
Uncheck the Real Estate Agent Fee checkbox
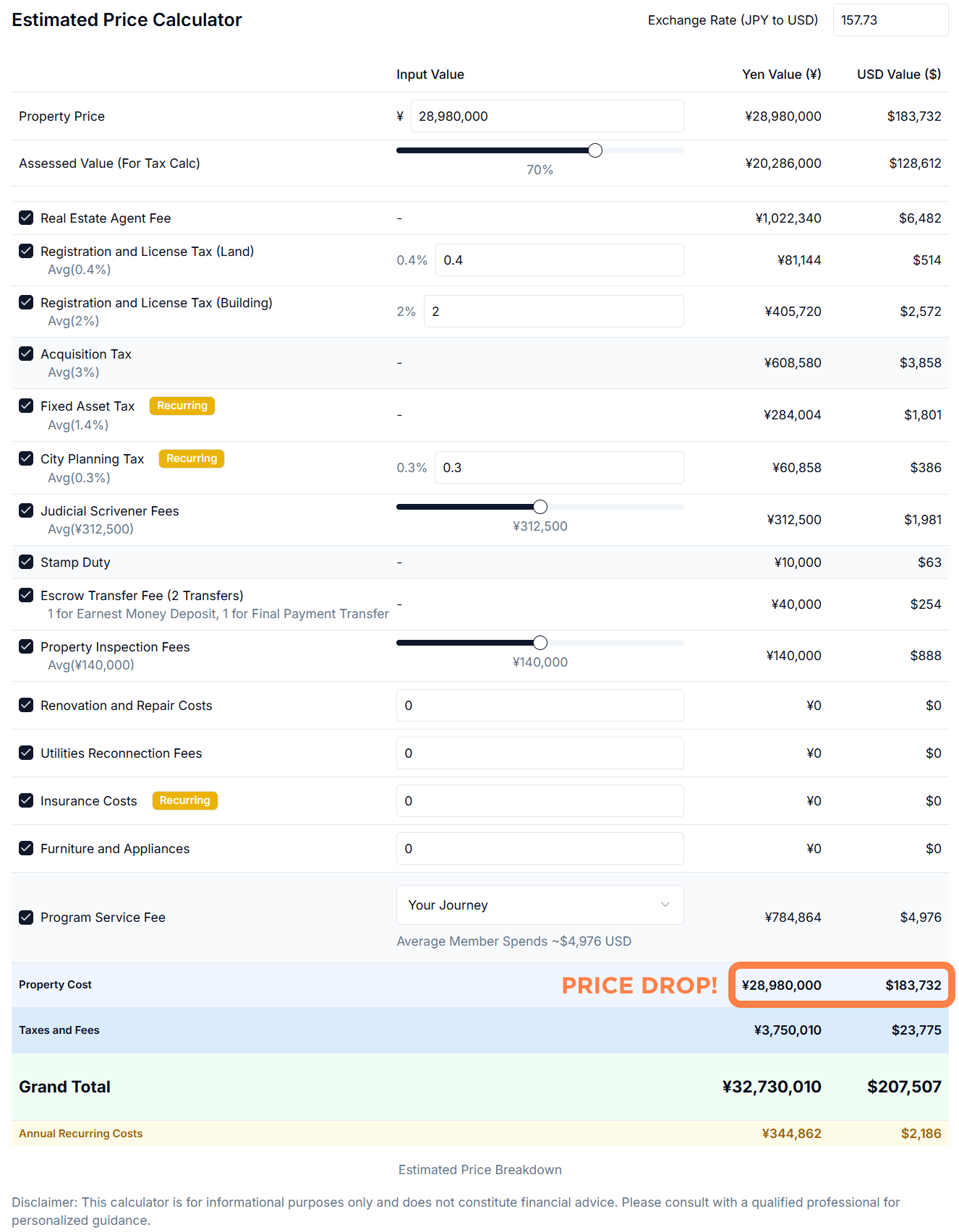[x=26, y=218]
